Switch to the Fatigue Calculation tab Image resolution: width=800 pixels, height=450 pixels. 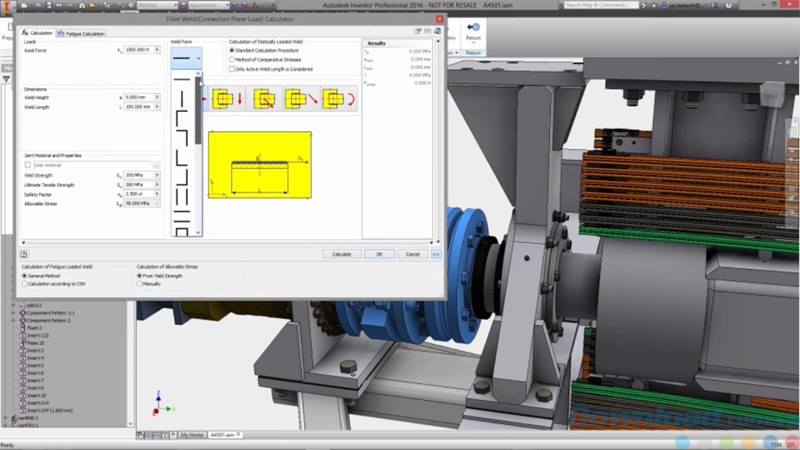(x=80, y=32)
